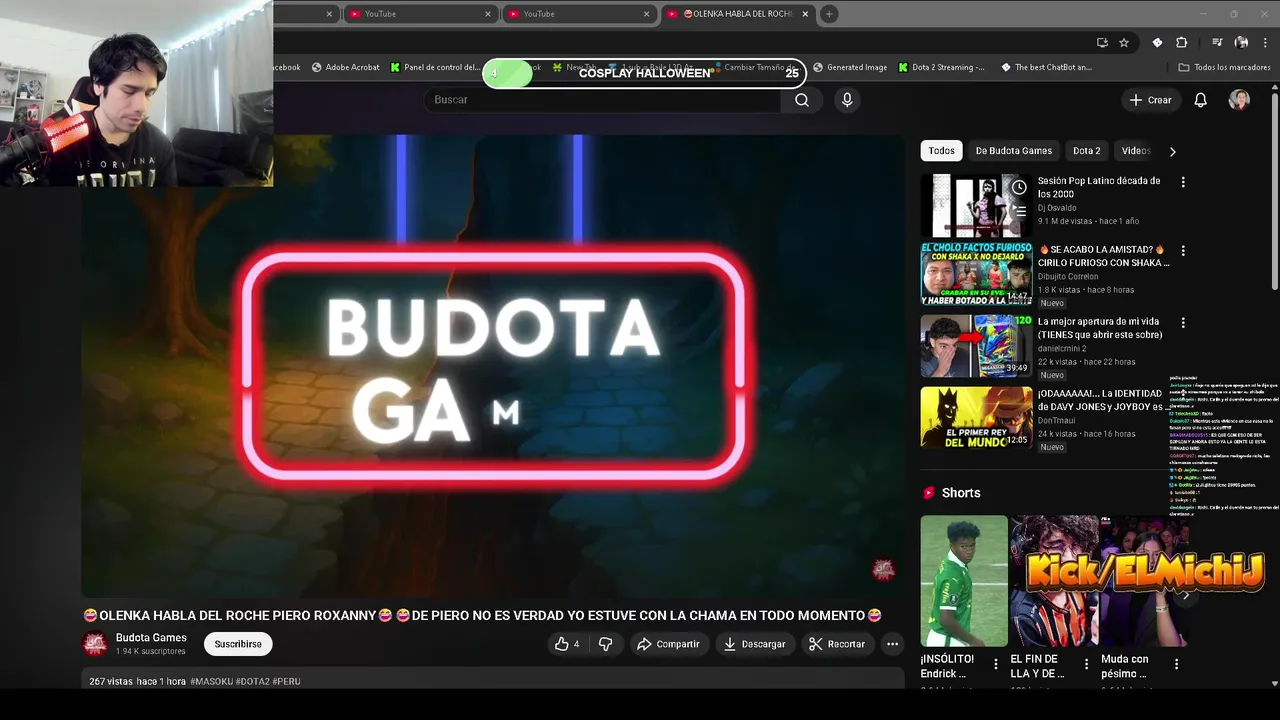Open the Chrome three-dot menu
This screenshot has height=720, width=1280.
pos(1265,43)
